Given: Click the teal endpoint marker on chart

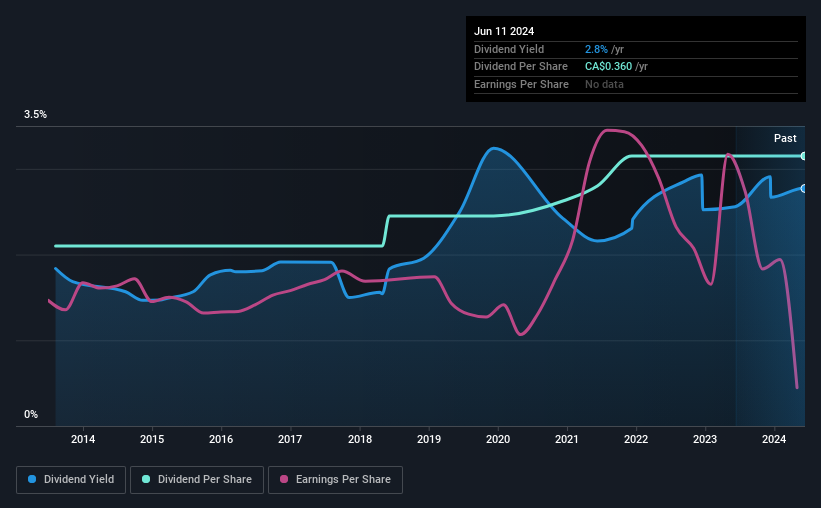Looking at the screenshot, I should click(804, 156).
